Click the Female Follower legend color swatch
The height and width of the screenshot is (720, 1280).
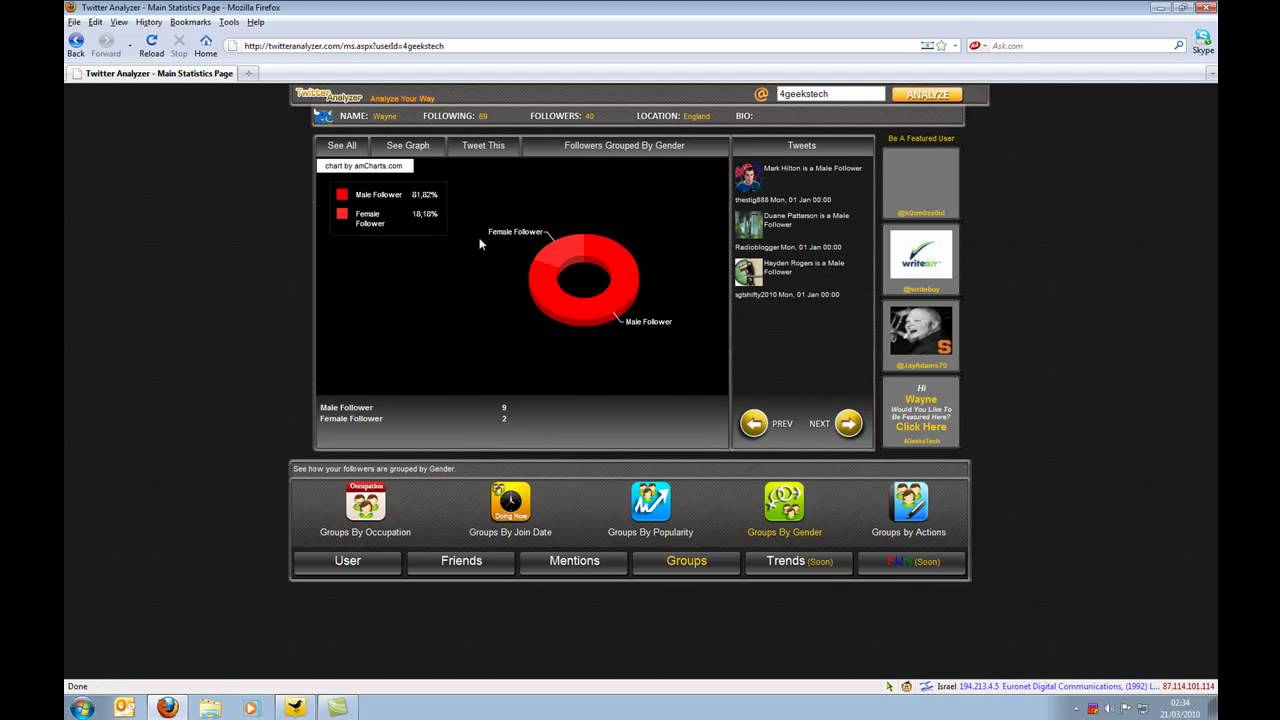point(342,214)
